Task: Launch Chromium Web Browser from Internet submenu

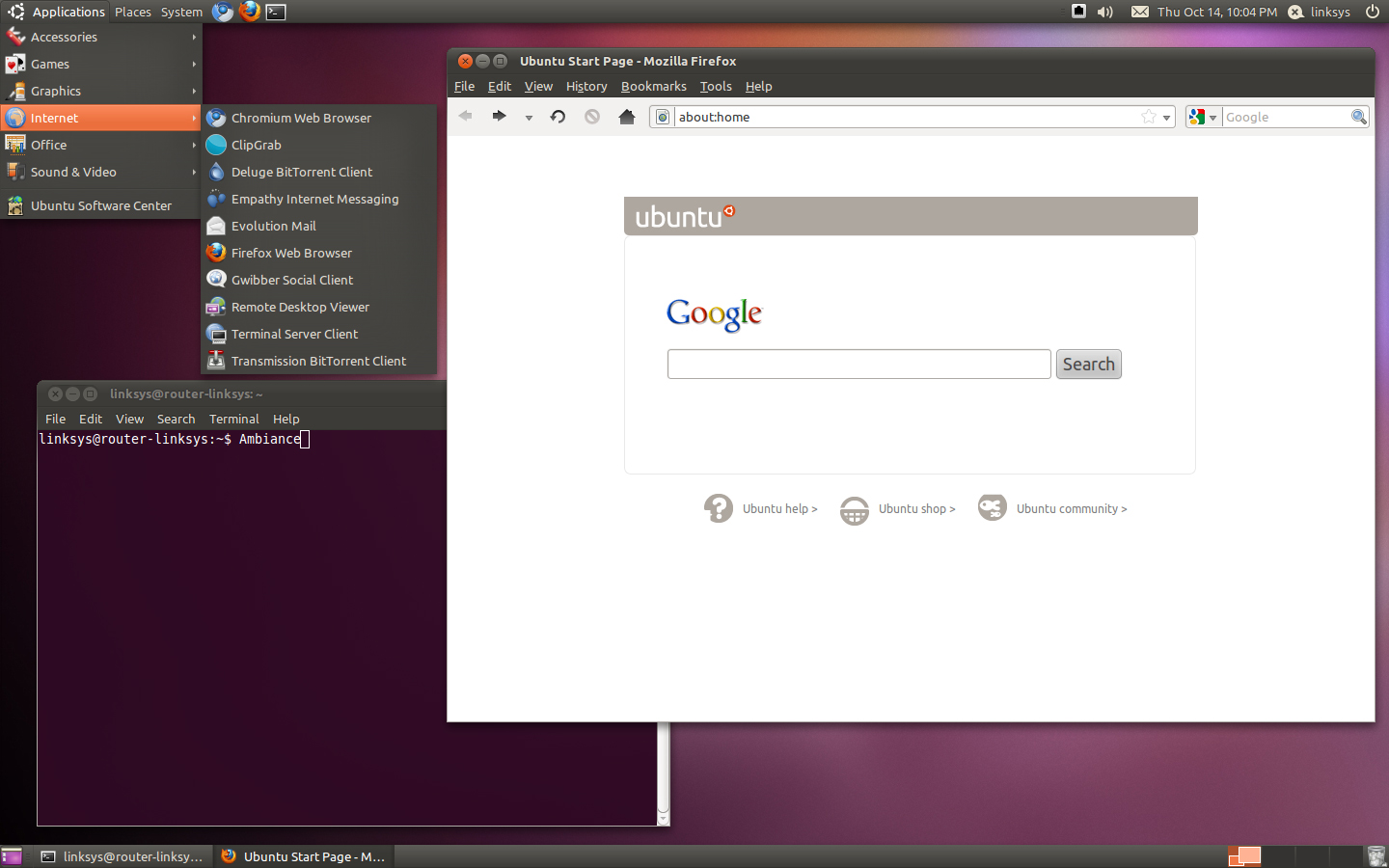Action: 318,118
